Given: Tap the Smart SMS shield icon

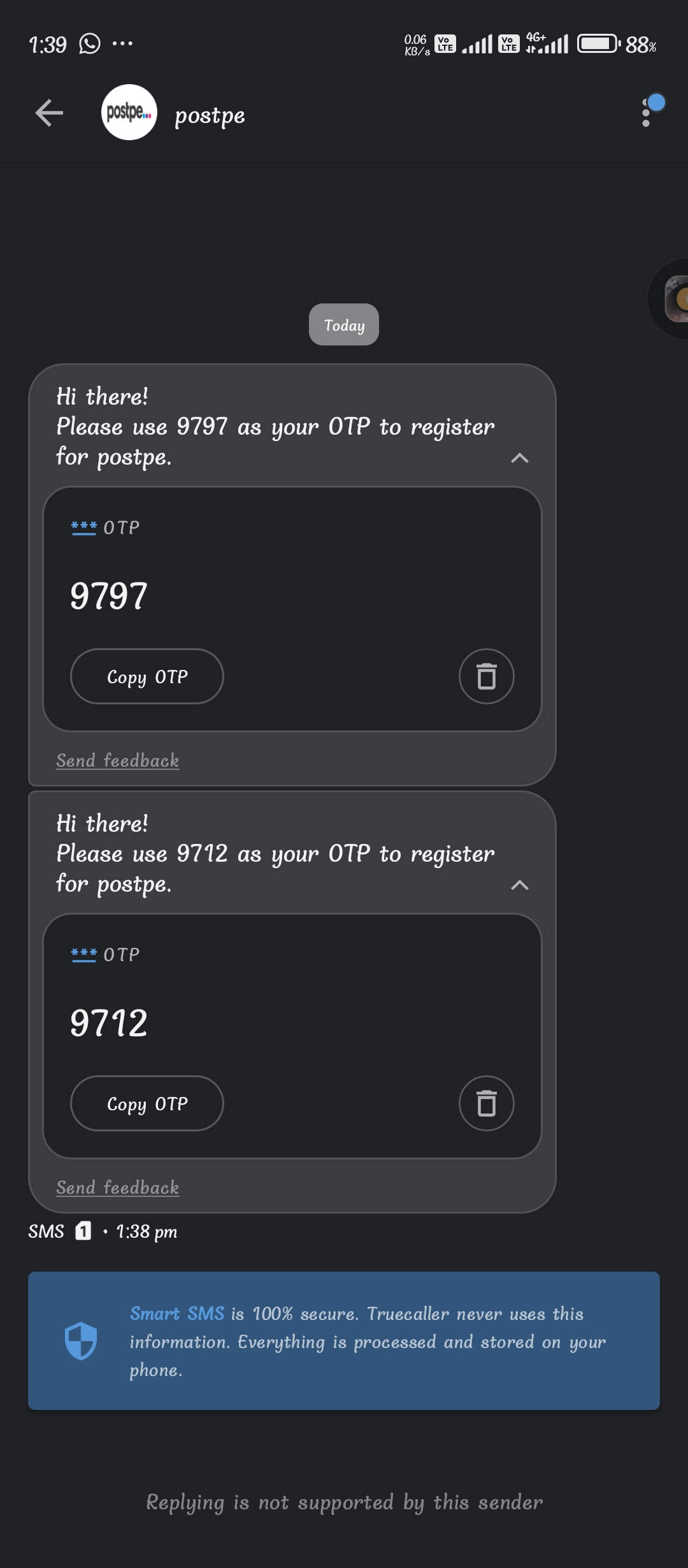Looking at the screenshot, I should (x=81, y=1341).
